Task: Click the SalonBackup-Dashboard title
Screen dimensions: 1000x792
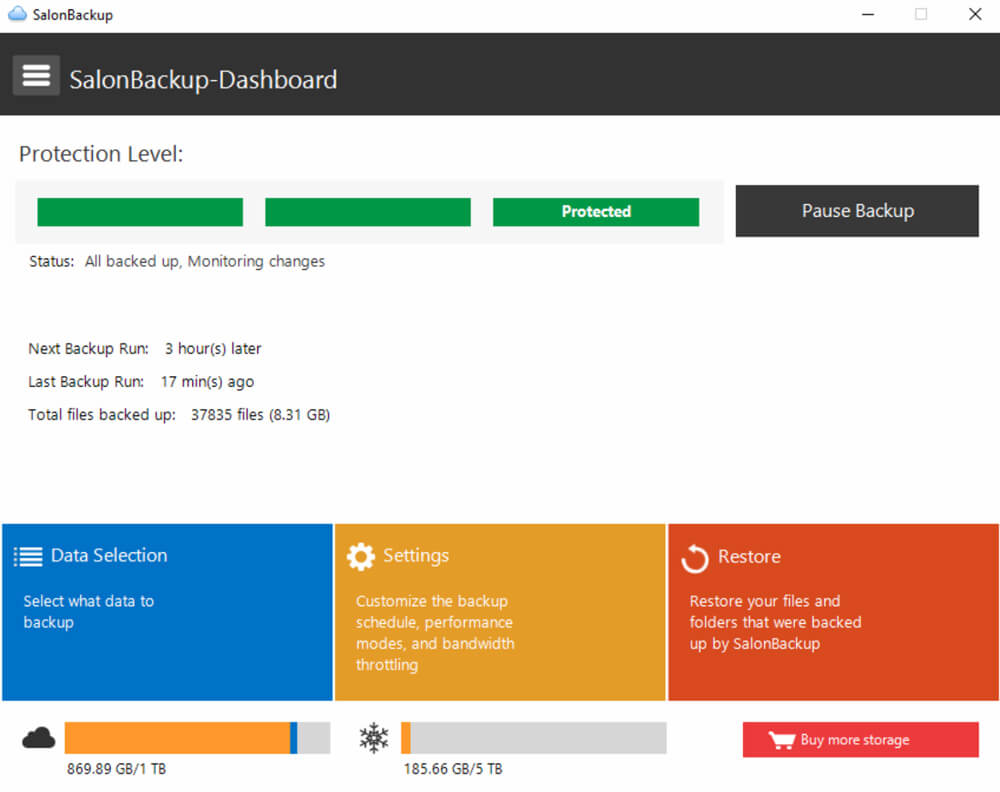Action: coord(203,80)
